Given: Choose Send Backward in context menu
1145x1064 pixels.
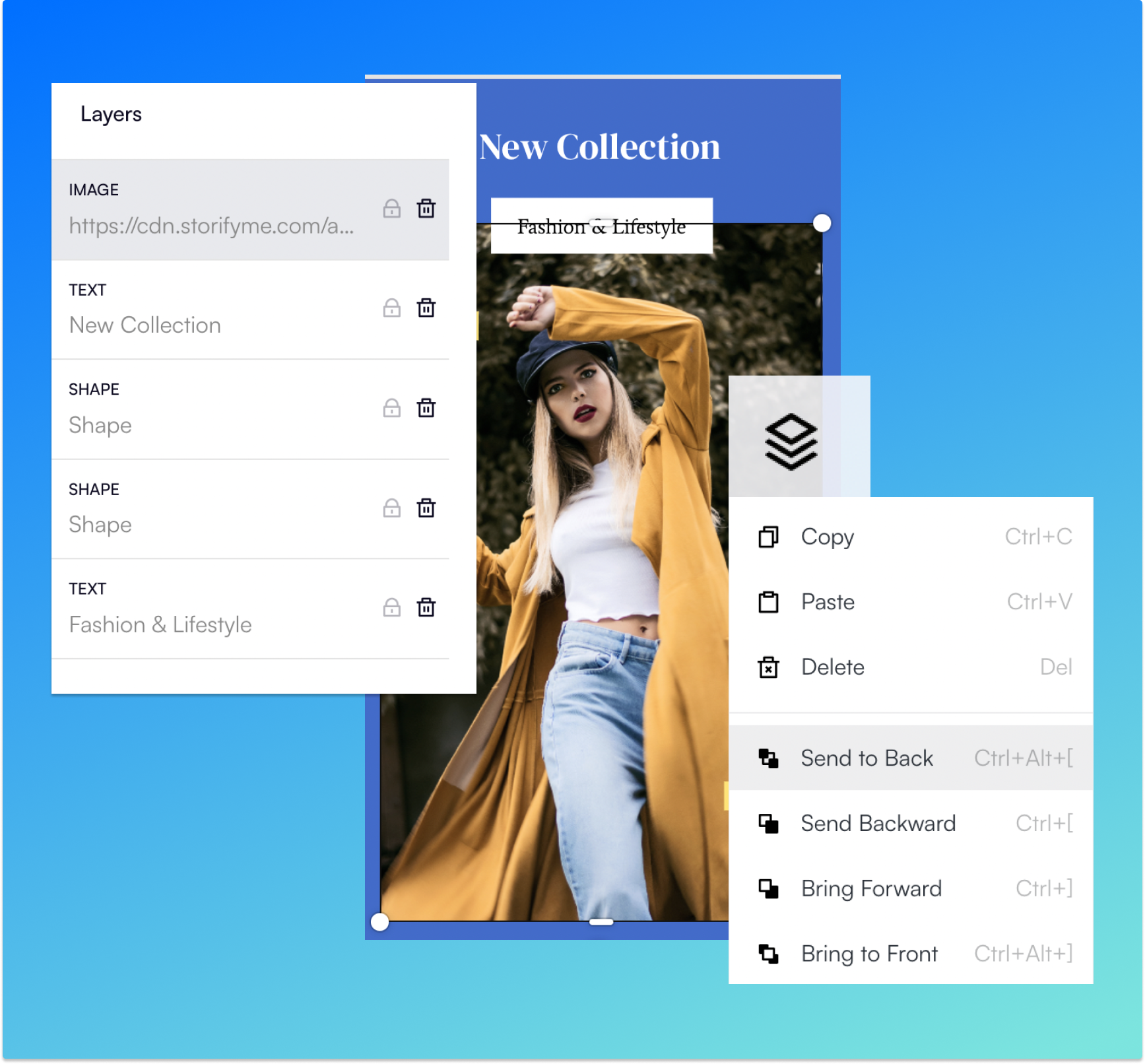Looking at the screenshot, I should 911,824.
